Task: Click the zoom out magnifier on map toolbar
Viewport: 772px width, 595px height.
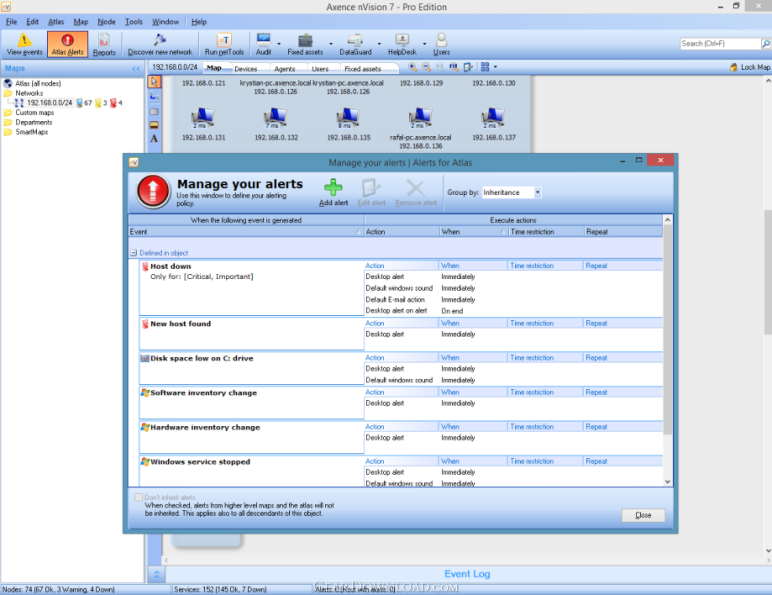Action: click(426, 67)
